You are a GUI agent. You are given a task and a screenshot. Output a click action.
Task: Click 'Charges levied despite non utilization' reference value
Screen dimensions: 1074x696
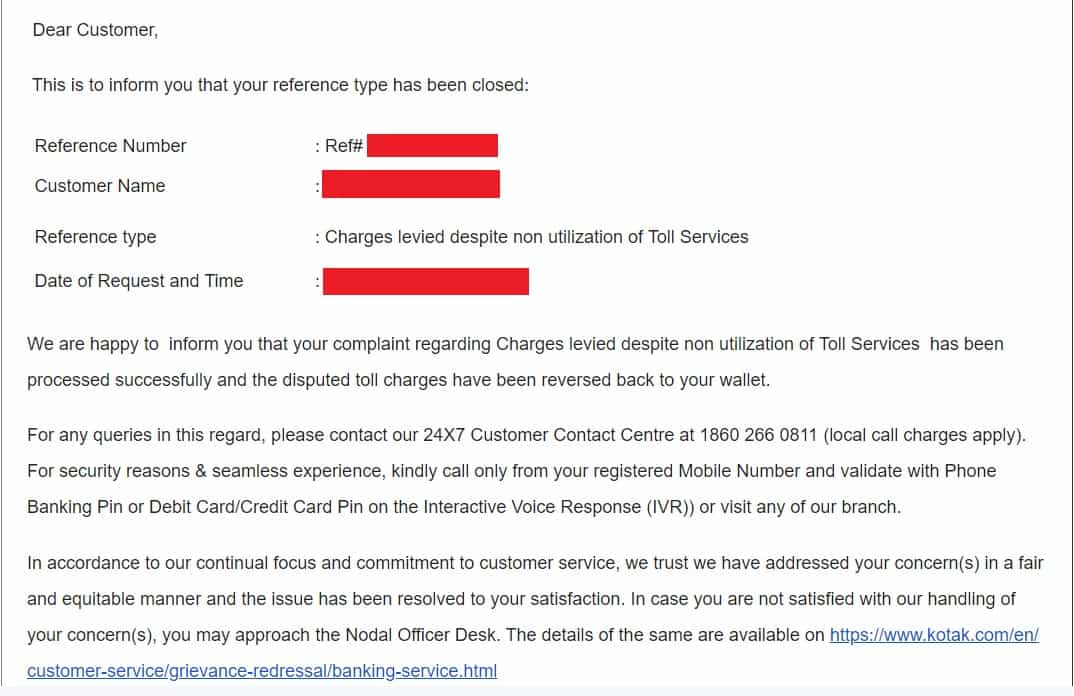pyautogui.click(x=536, y=237)
